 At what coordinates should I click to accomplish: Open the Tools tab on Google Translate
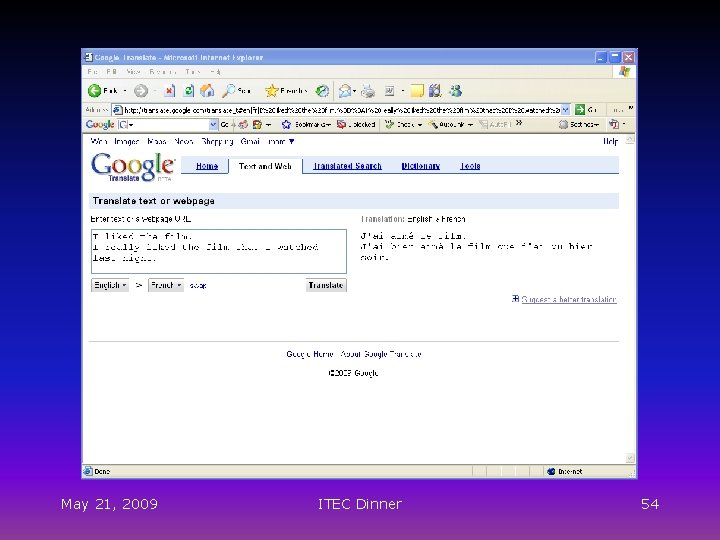click(x=470, y=166)
